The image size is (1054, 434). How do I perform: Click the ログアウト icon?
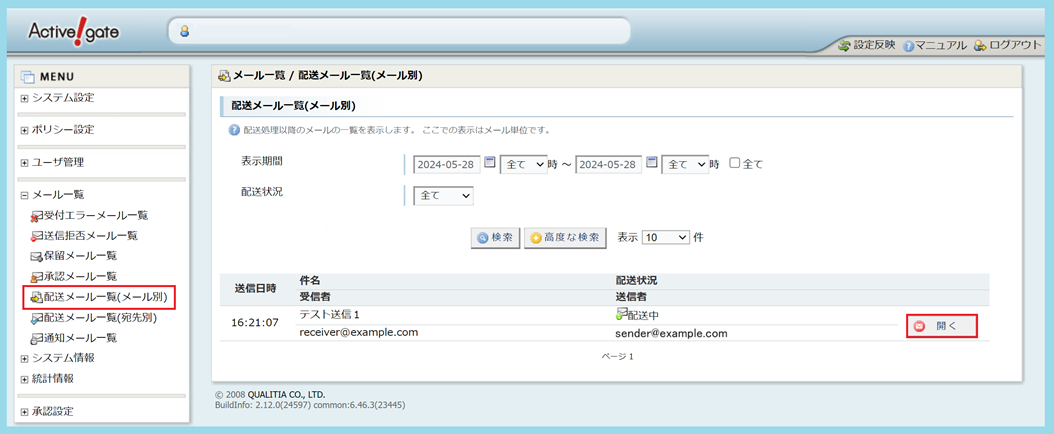click(980, 46)
